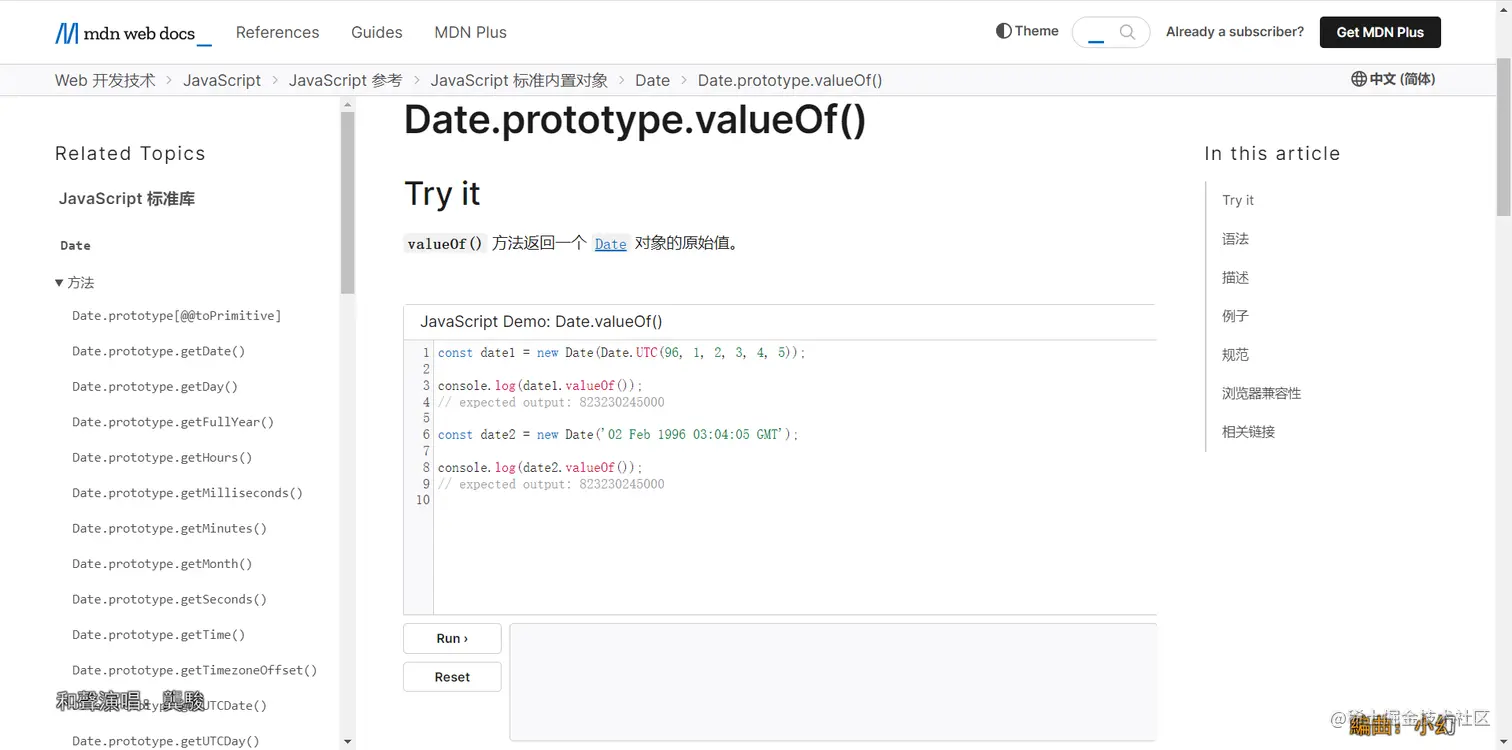Open the Guides menu
This screenshot has width=1512, height=750.
(x=377, y=32)
